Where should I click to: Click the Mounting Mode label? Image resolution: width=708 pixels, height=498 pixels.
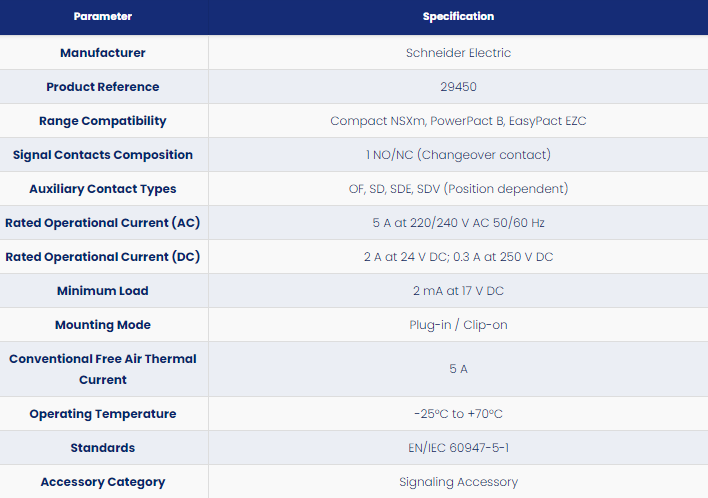point(102,325)
